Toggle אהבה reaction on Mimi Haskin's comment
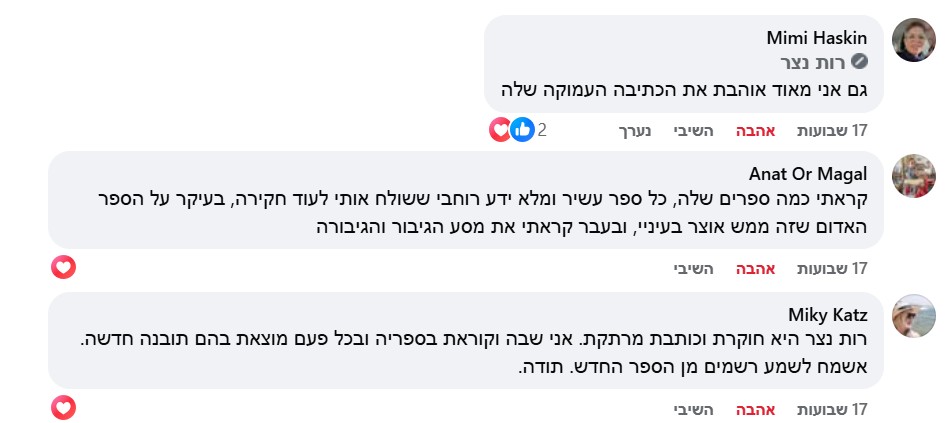The width and height of the screenshot is (952, 423). [x=754, y=130]
